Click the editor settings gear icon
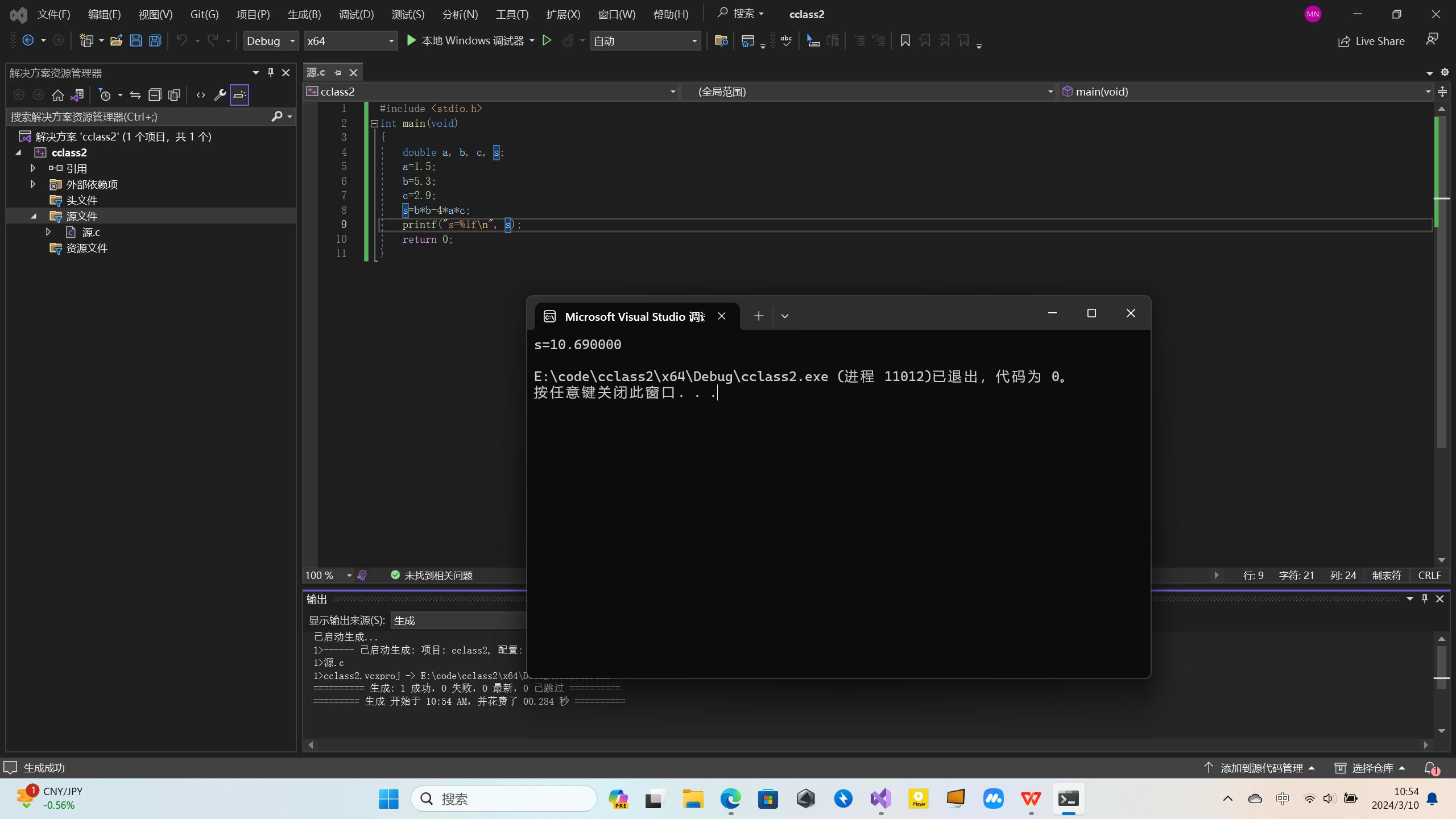Screen dimensions: 1456x819 (1444, 72)
